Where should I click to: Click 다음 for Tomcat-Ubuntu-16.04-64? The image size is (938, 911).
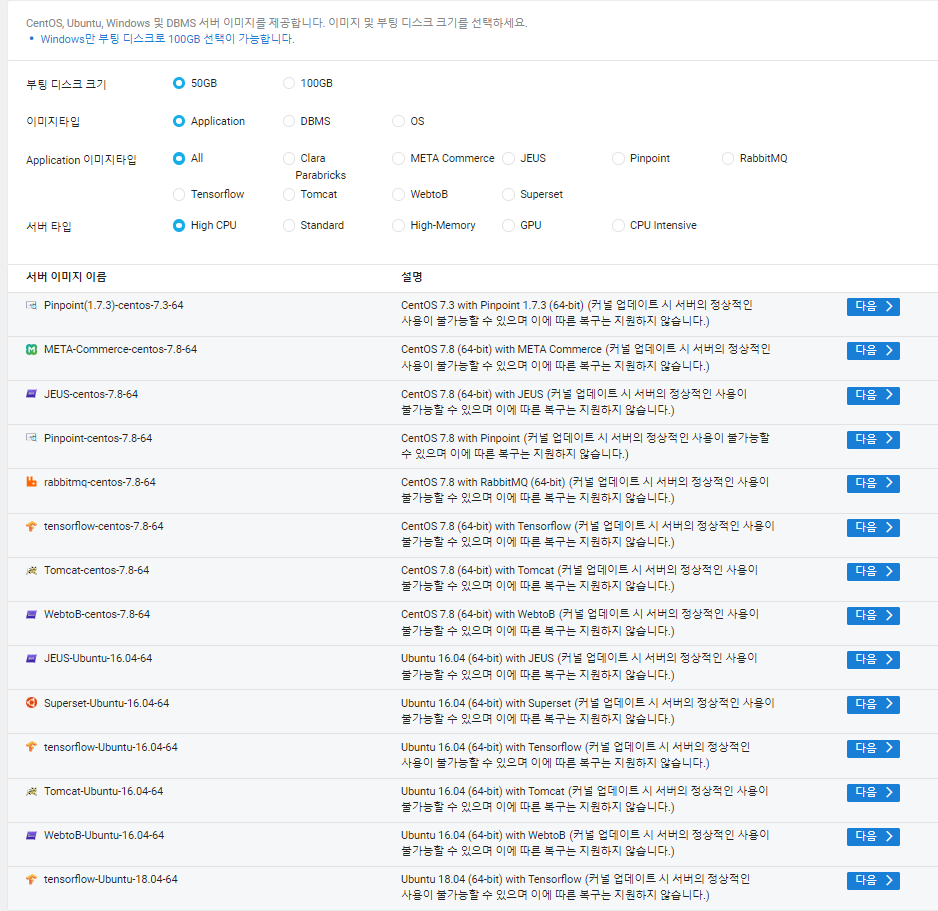pos(873,793)
